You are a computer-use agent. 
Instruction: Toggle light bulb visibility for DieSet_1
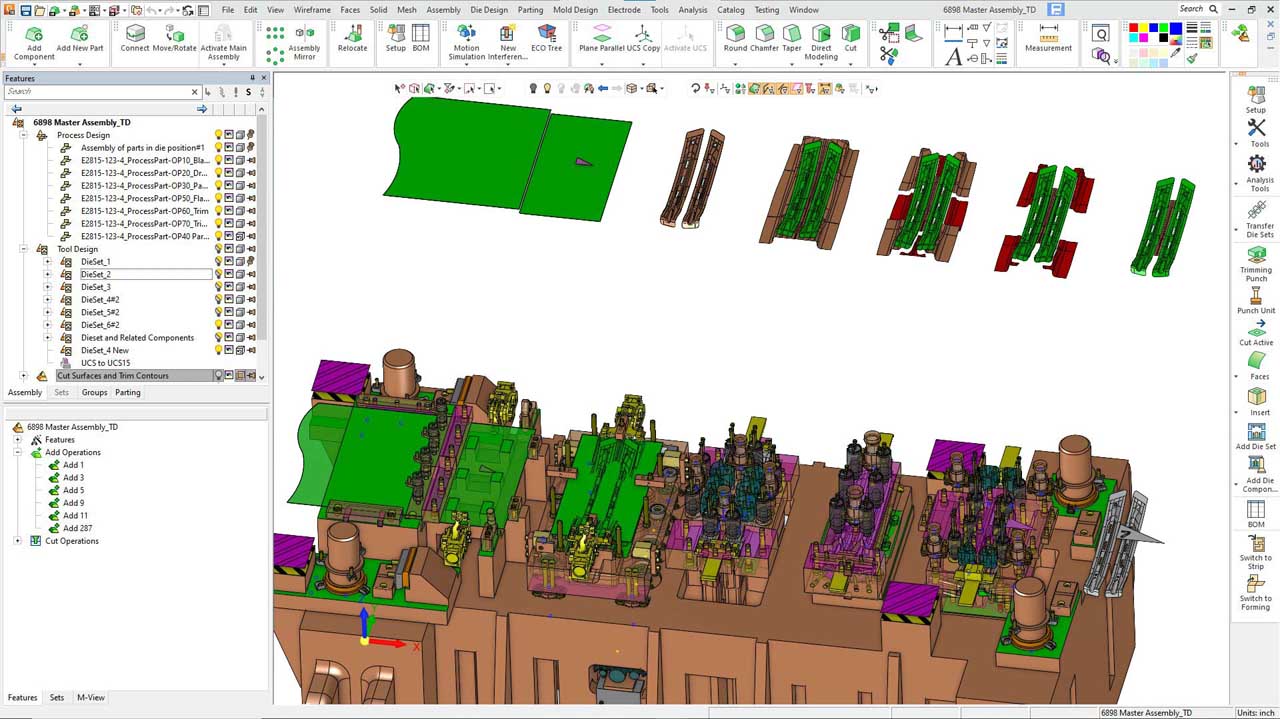point(218,262)
